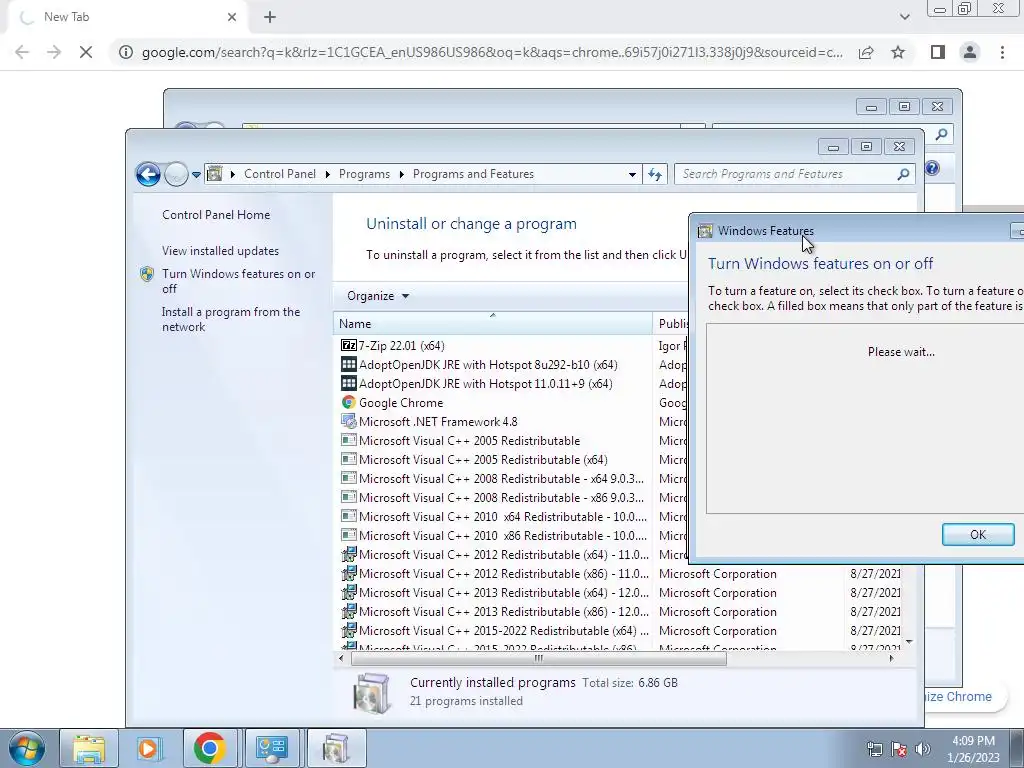Select Programs and Features breadcrumb segment
1024x768 pixels.
[x=473, y=174]
